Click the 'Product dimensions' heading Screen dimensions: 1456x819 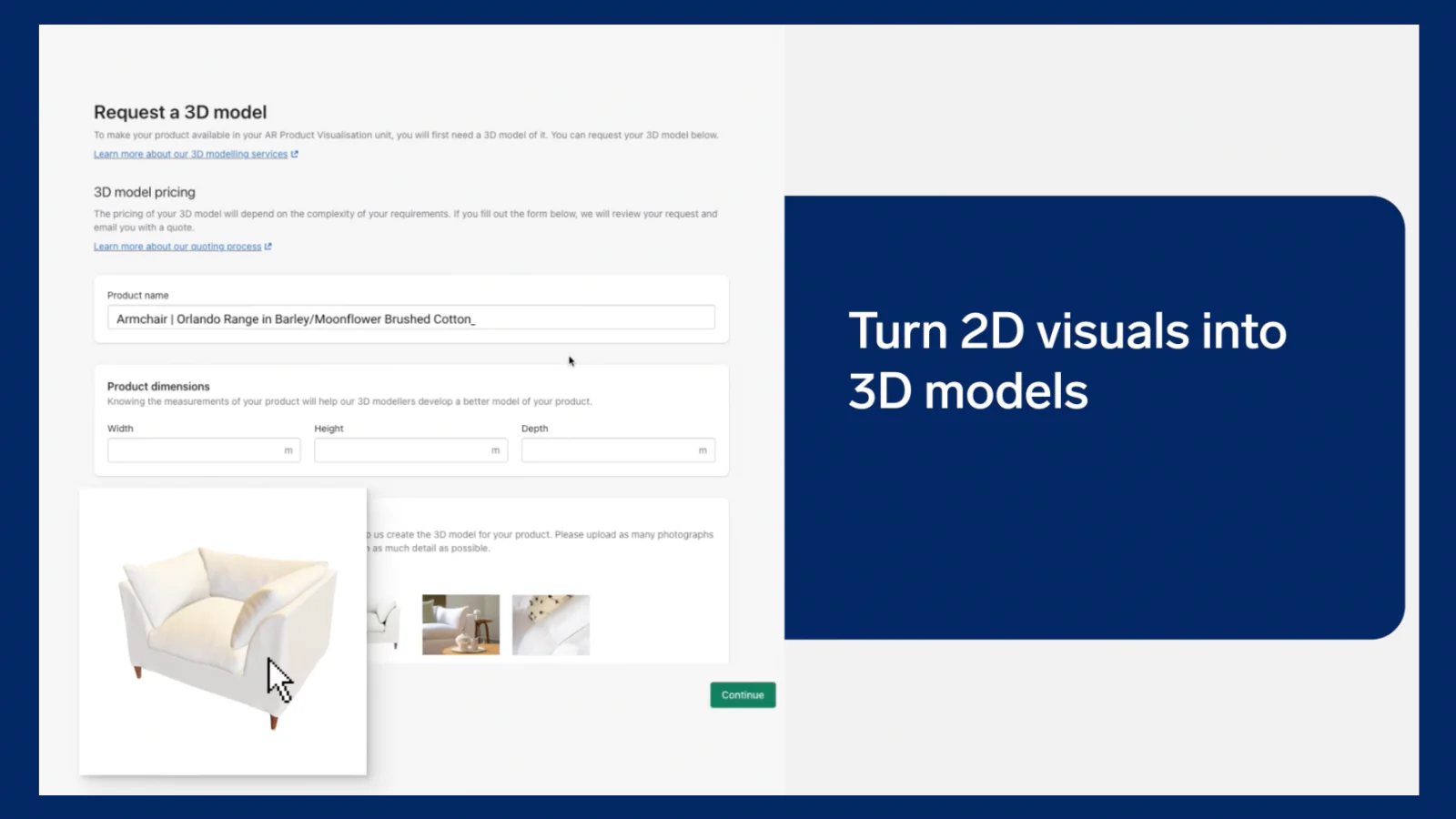[x=158, y=386]
